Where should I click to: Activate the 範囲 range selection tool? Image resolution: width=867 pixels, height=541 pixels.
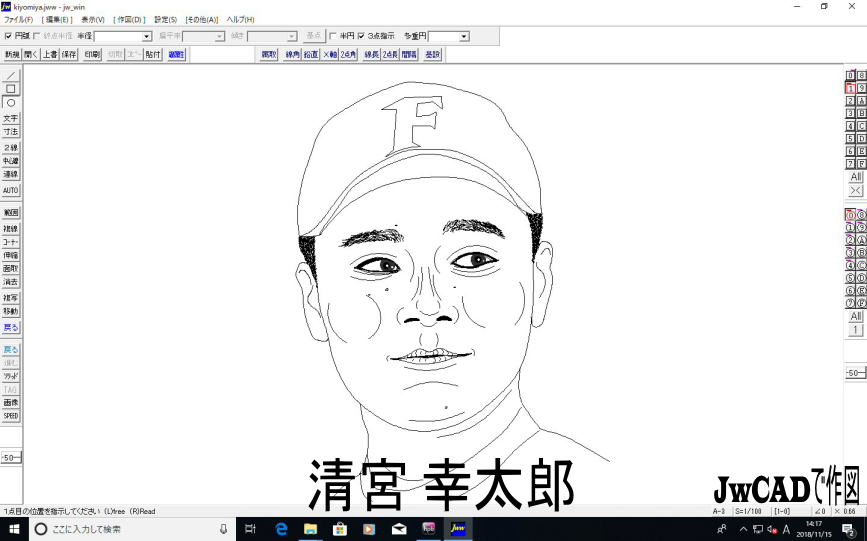tap(11, 212)
